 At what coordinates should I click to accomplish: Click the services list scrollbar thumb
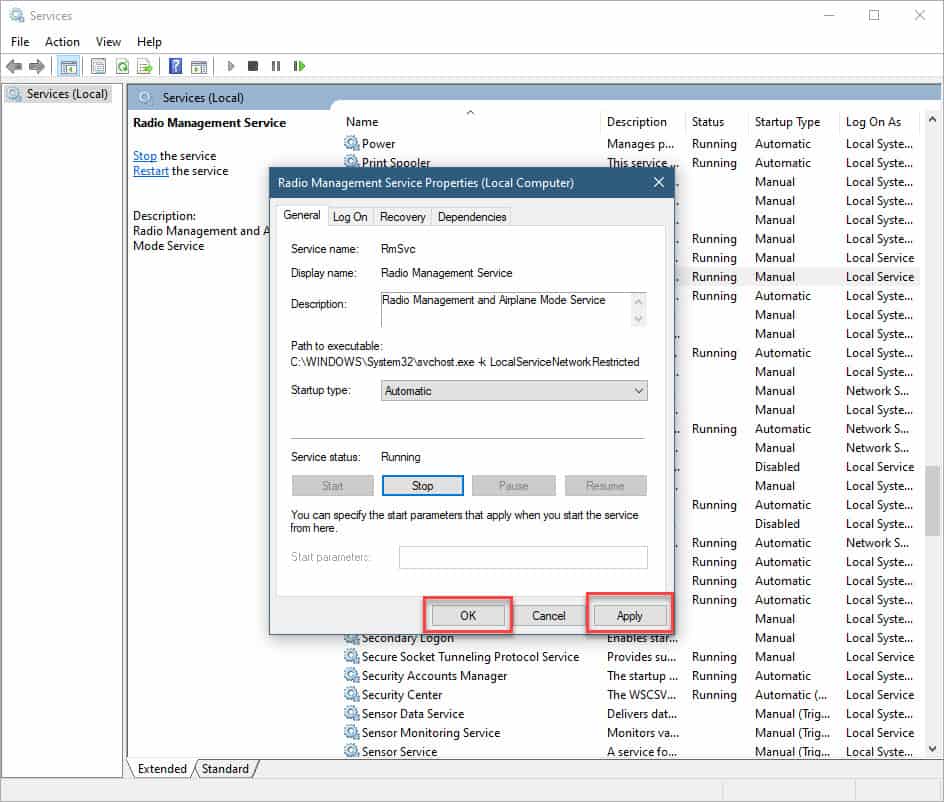point(932,500)
